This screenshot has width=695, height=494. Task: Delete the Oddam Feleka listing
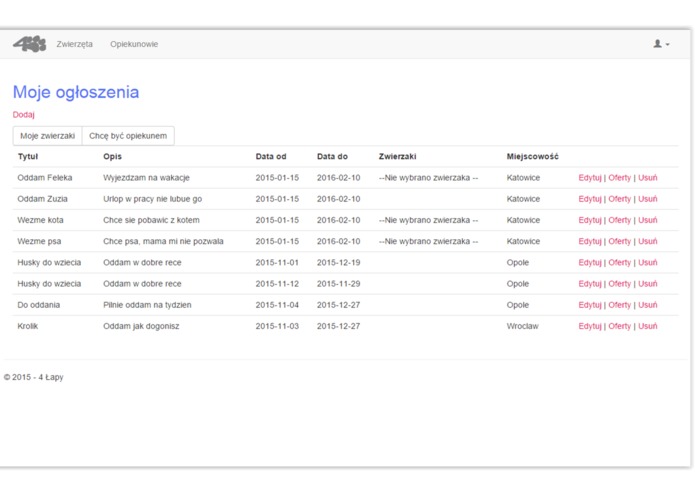coord(648,178)
